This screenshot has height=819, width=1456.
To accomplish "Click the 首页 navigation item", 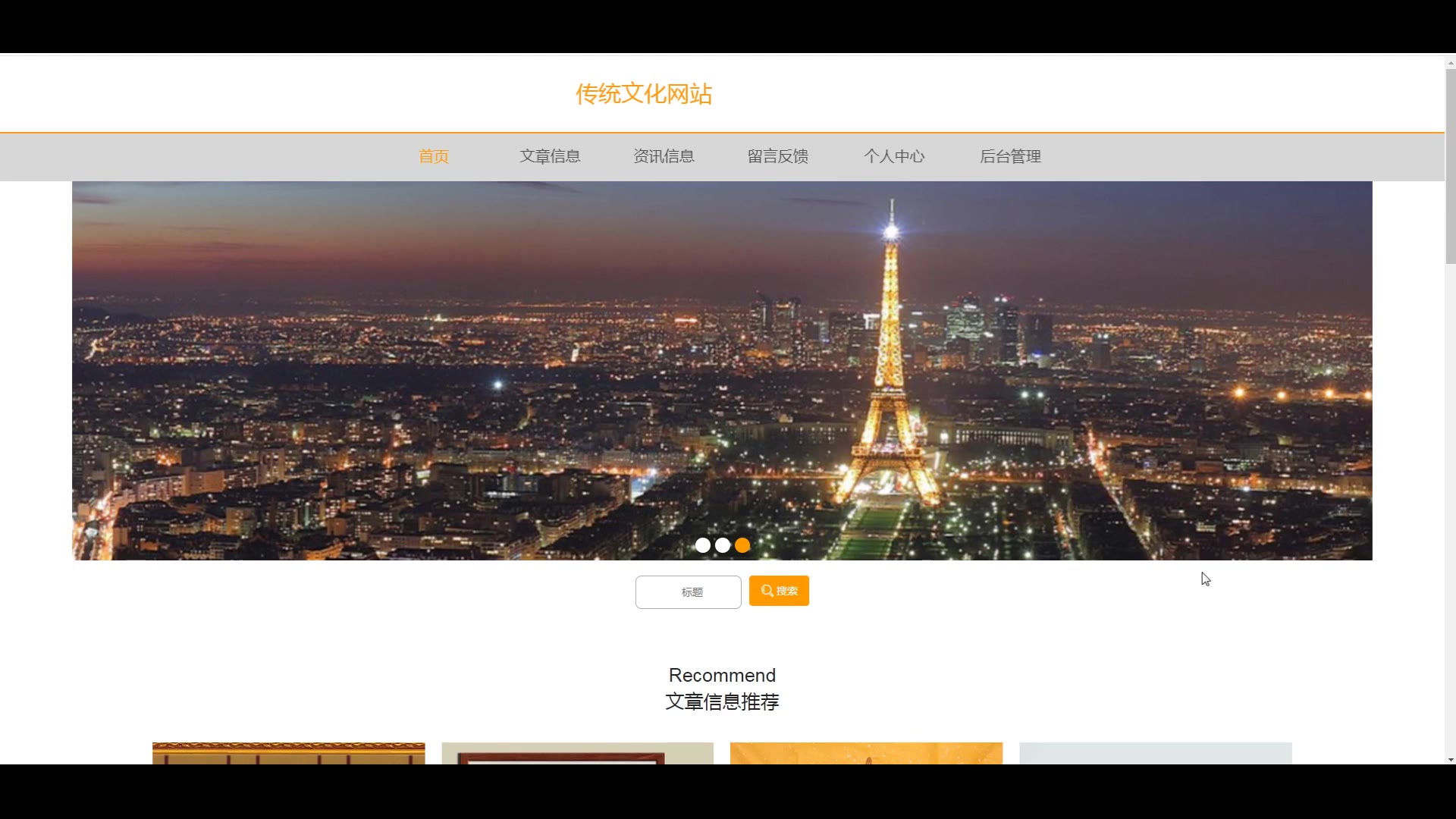I will pyautogui.click(x=434, y=156).
